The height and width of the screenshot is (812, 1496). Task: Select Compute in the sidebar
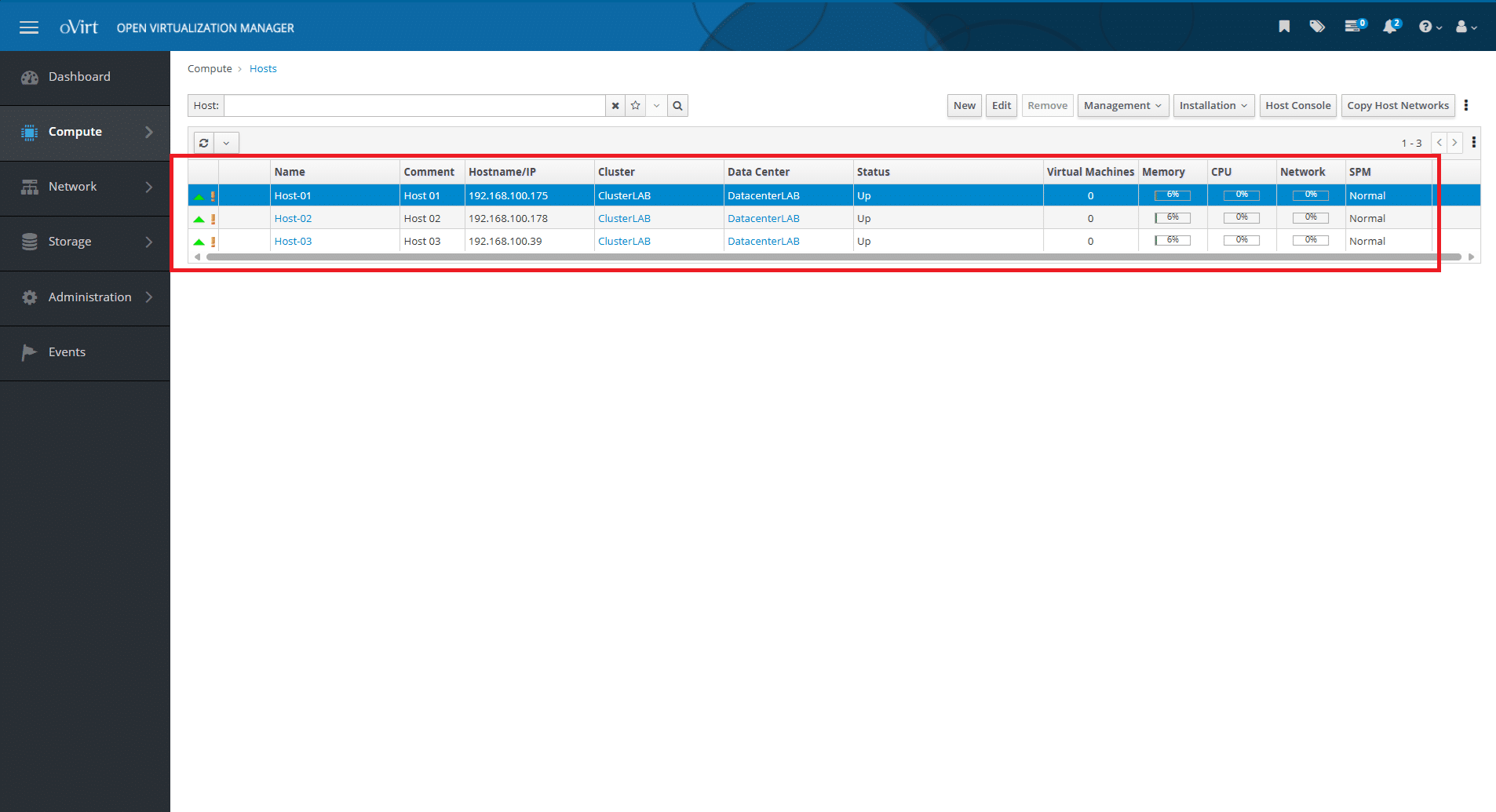85,132
